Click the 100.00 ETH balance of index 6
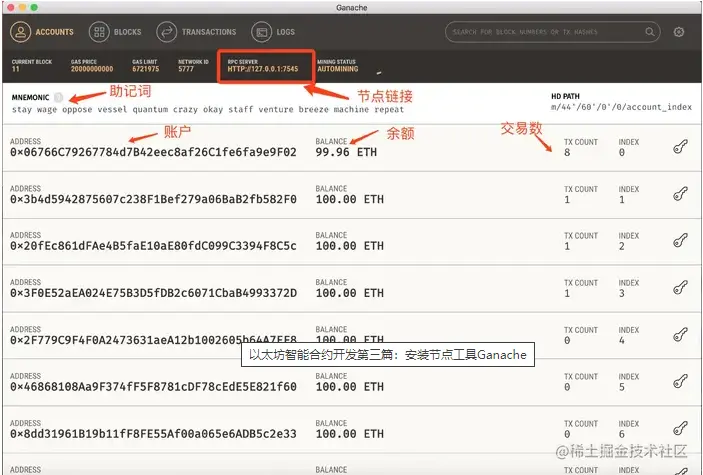Screen dimensions: 703x475 [x=350, y=434]
